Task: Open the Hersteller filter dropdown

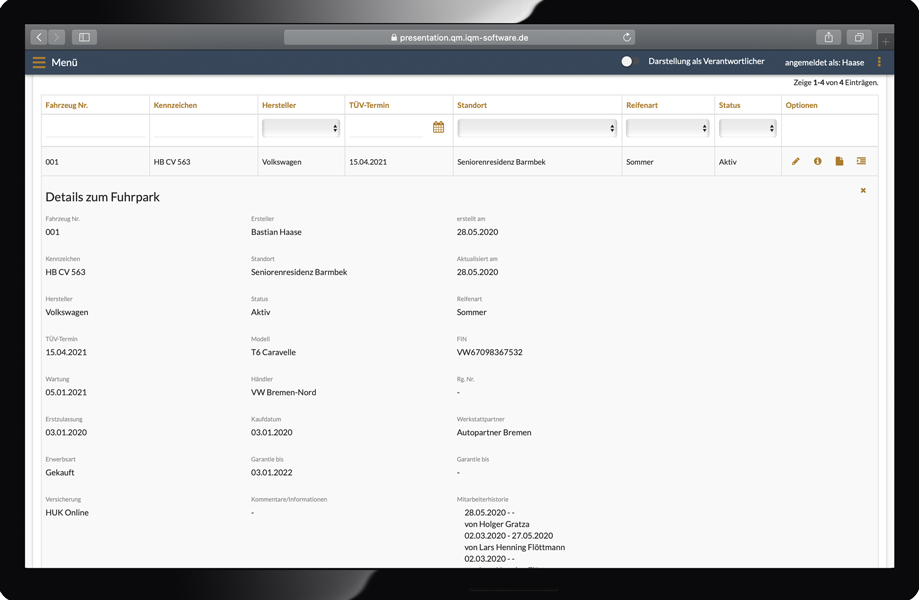Action: click(x=301, y=128)
